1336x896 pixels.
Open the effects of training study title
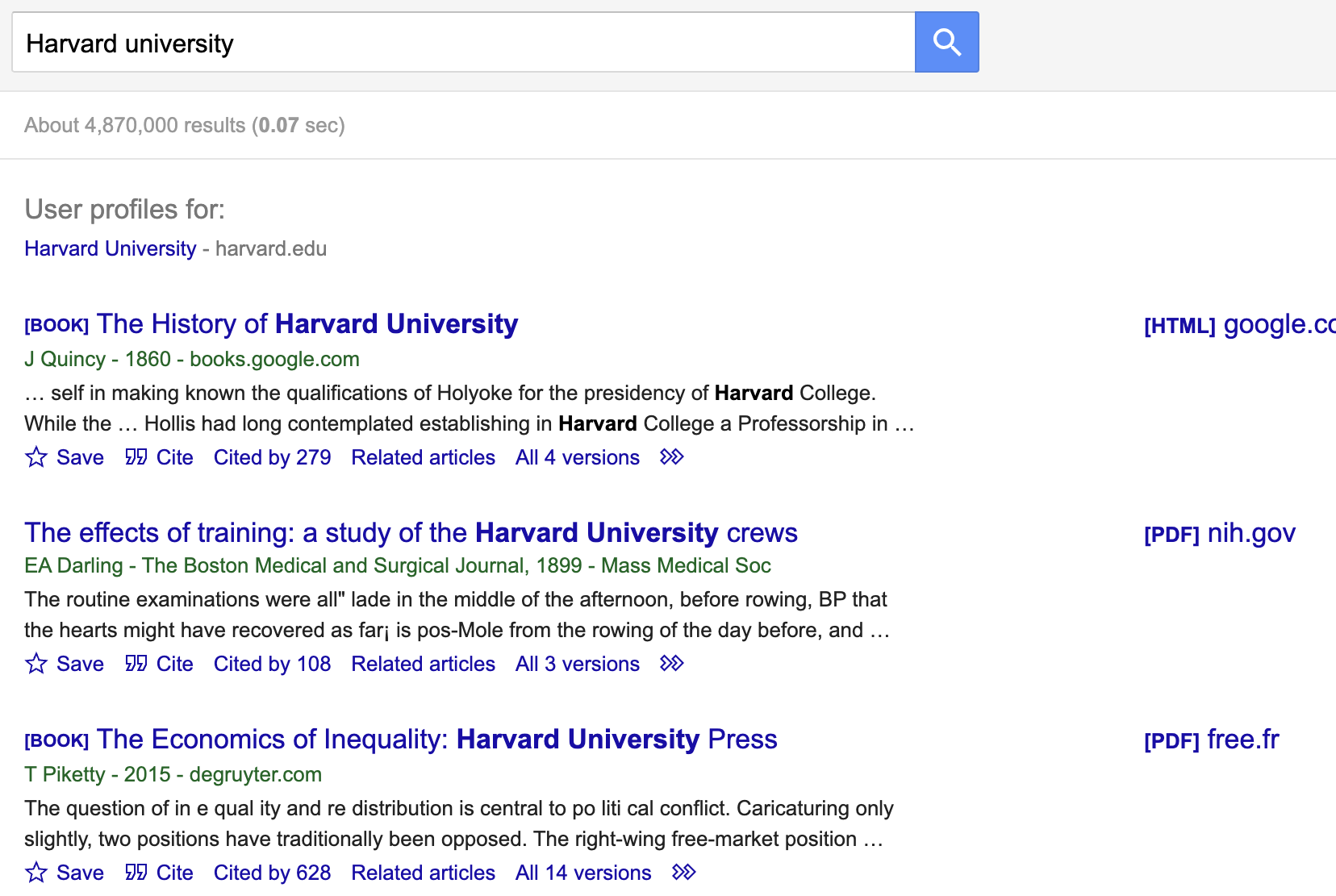411,533
